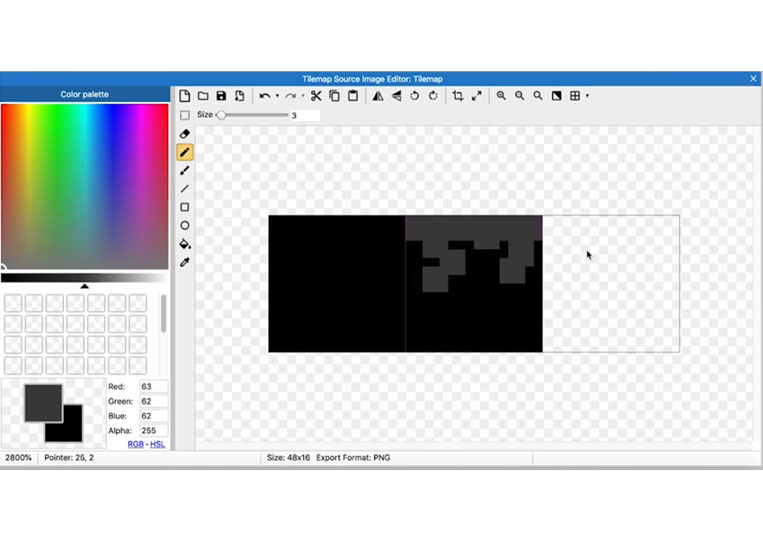Cut selection with the scissors icon
The width and height of the screenshot is (763, 541).
(316, 96)
